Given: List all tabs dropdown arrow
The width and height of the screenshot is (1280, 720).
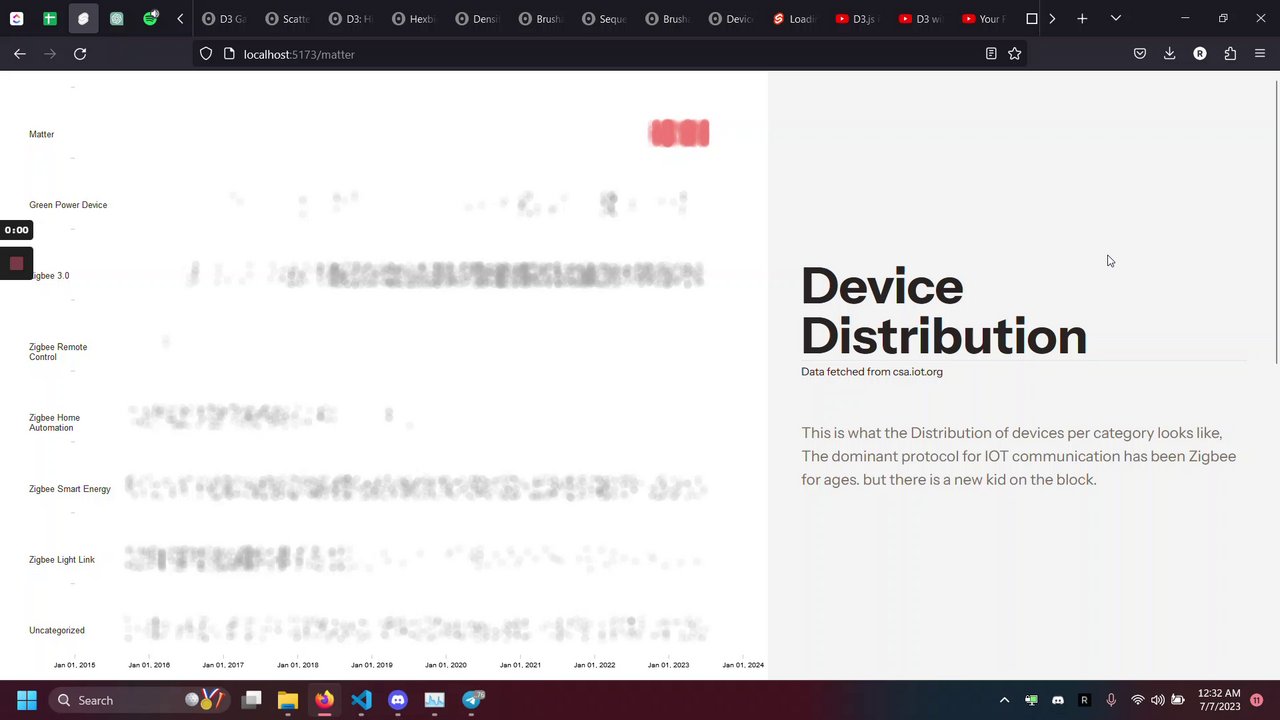Looking at the screenshot, I should point(1116,18).
